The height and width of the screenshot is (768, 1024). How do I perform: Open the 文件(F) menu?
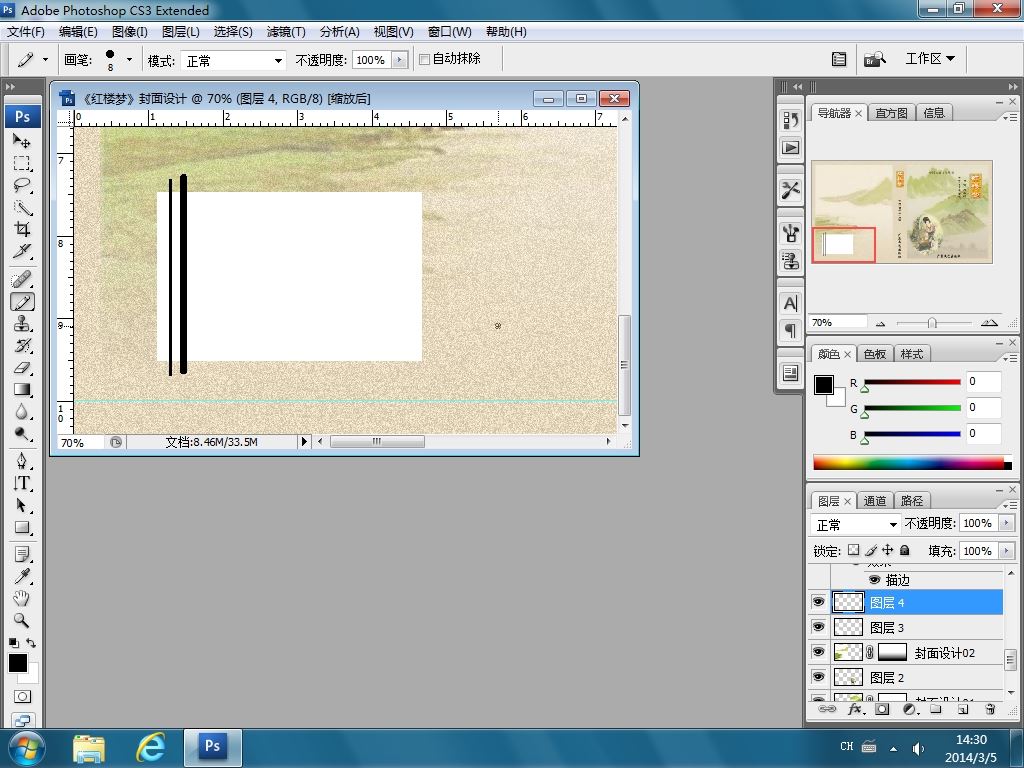25,31
